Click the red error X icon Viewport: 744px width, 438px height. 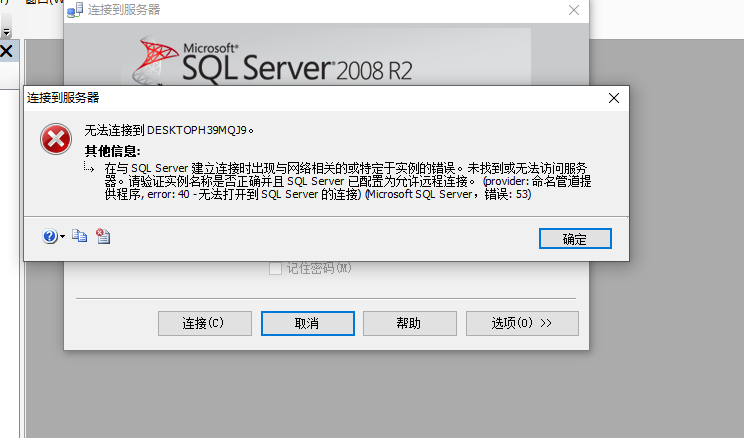[x=56, y=139]
